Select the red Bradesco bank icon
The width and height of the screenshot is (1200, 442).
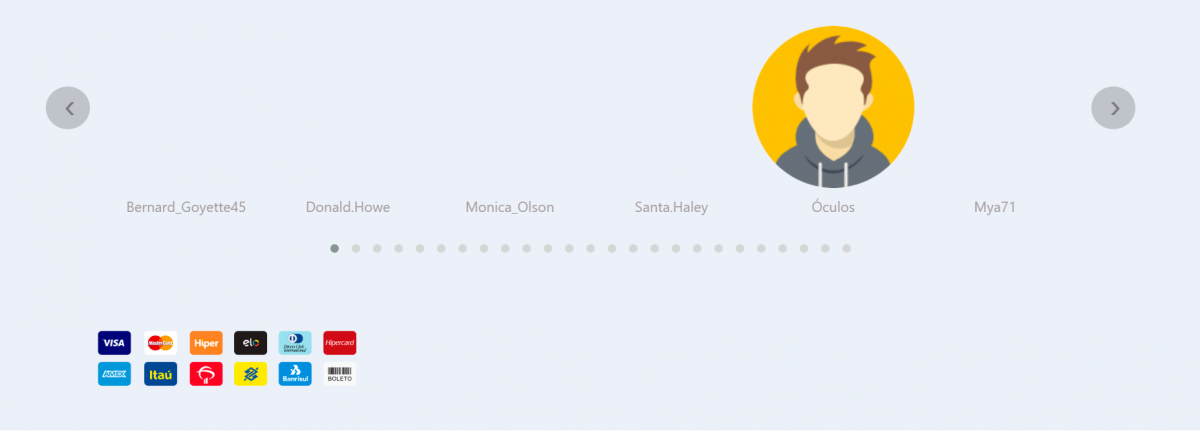(206, 374)
